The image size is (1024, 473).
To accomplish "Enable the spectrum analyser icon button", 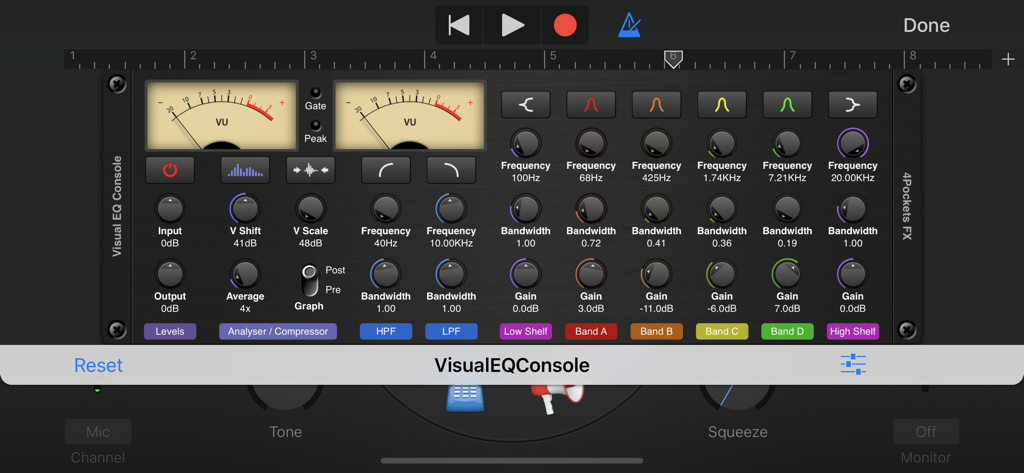I will coord(245,170).
